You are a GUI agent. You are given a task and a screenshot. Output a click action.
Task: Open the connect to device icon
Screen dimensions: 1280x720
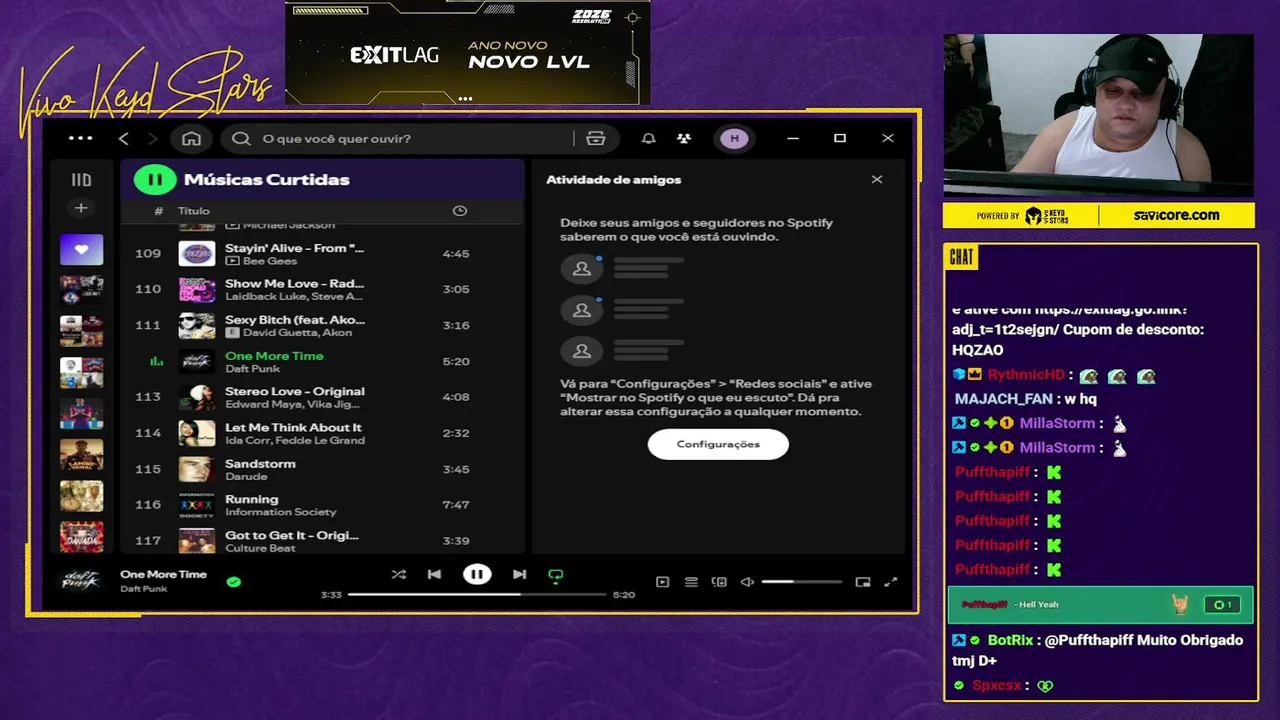[x=719, y=582]
